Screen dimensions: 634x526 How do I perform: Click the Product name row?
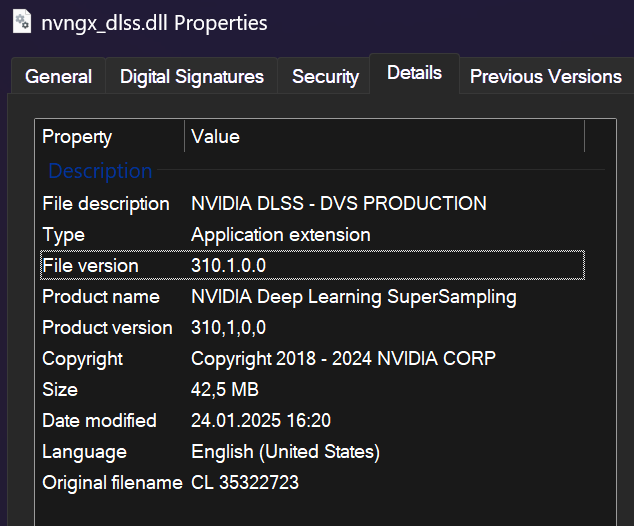tap(101, 297)
